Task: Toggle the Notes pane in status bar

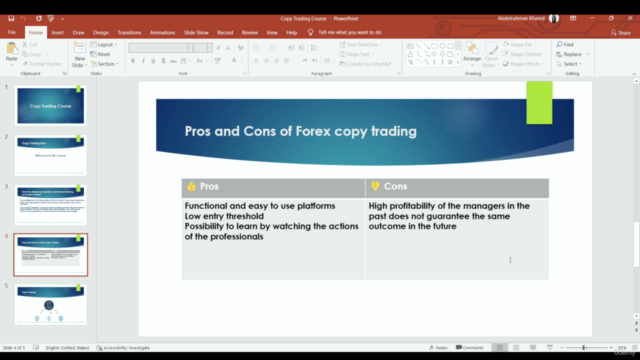Action: point(438,348)
